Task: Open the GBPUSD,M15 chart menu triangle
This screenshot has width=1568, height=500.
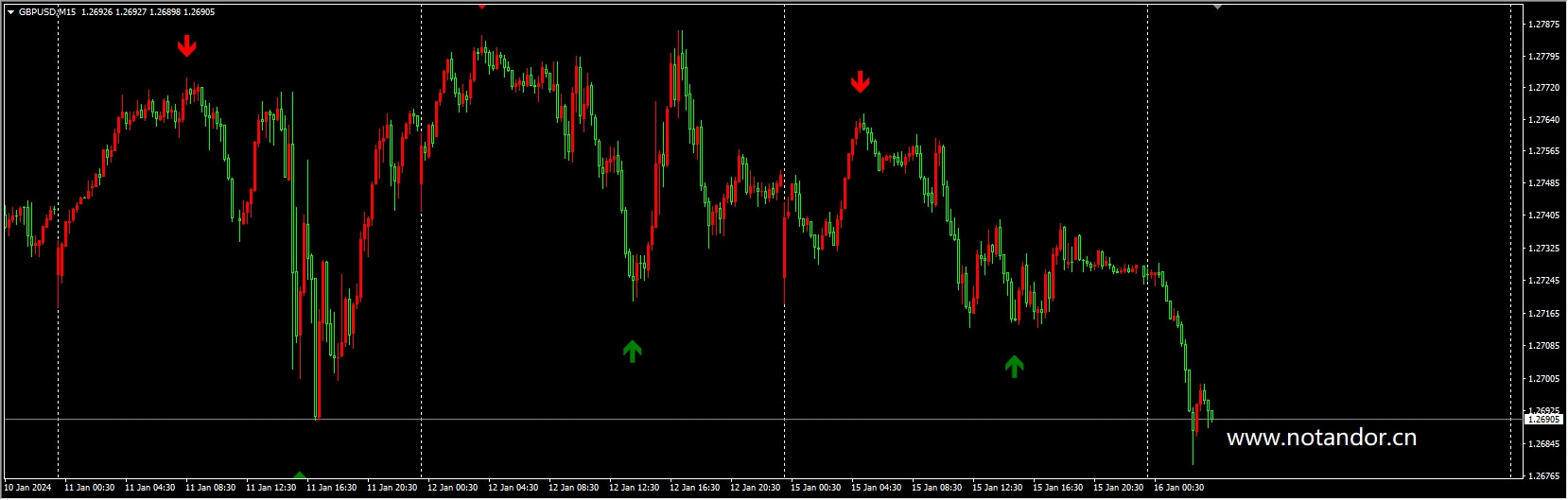Action: (x=10, y=12)
